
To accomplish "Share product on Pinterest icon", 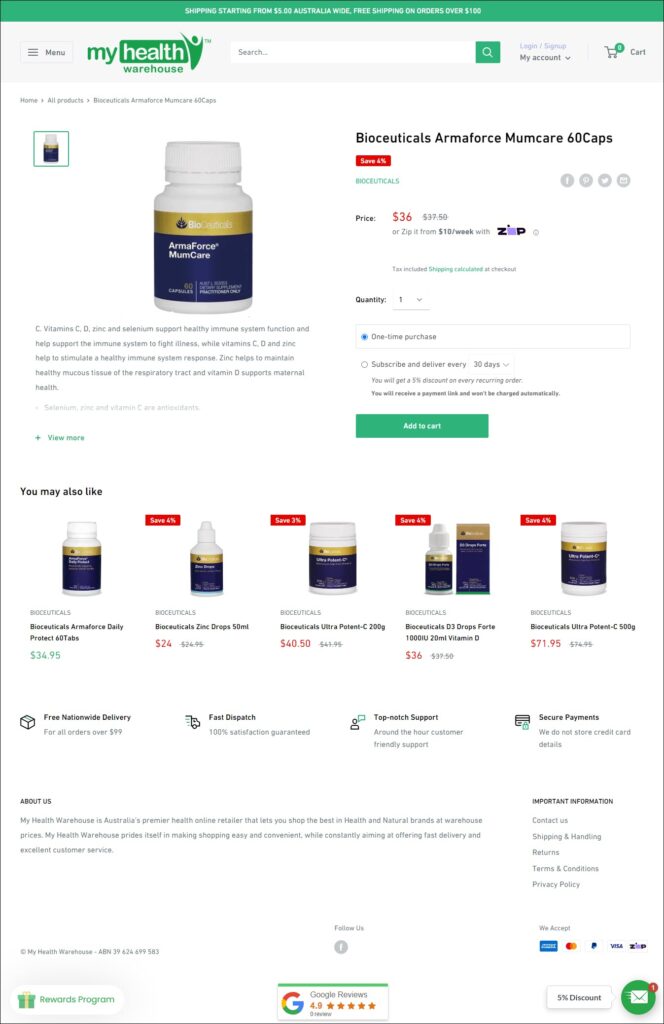I will pyautogui.click(x=586, y=180).
